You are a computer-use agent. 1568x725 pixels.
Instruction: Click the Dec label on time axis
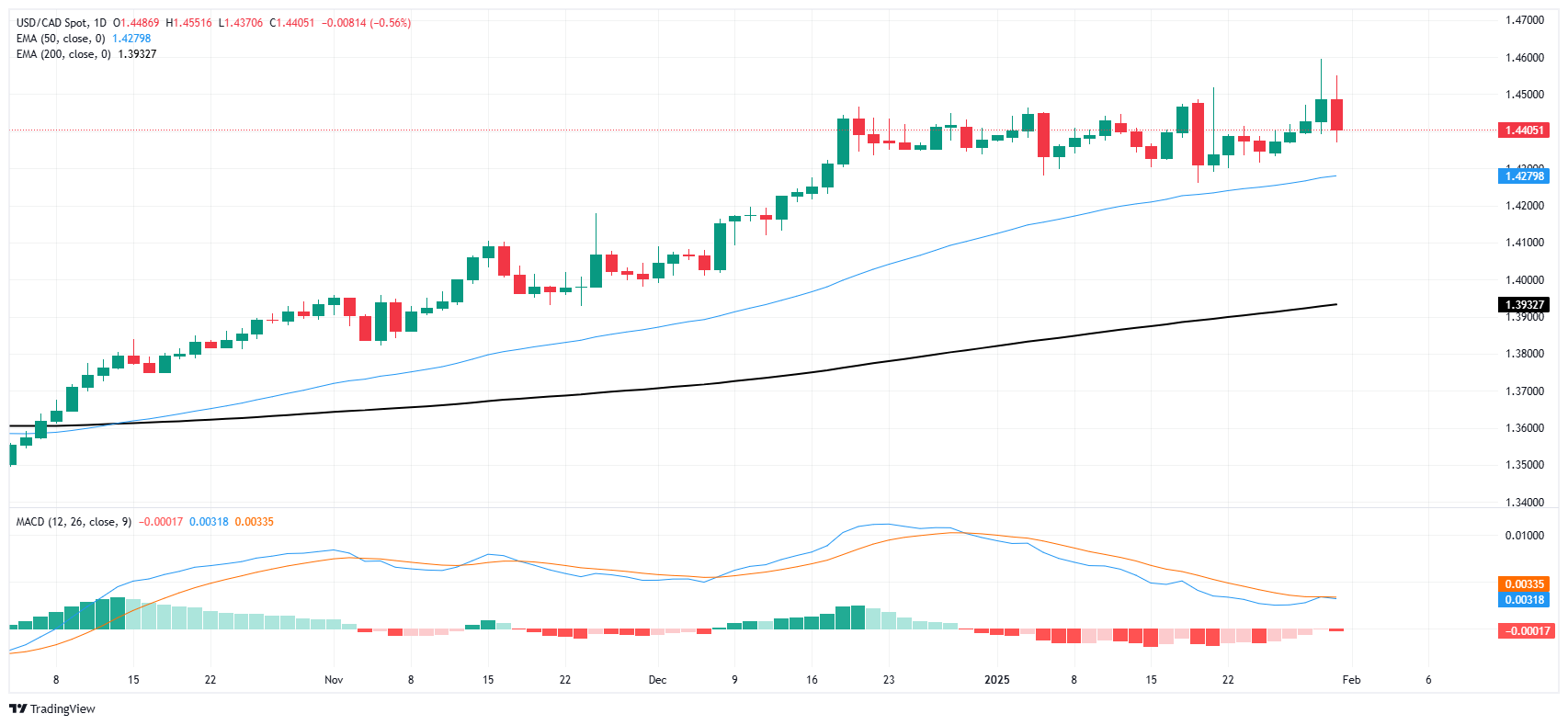coord(657,680)
